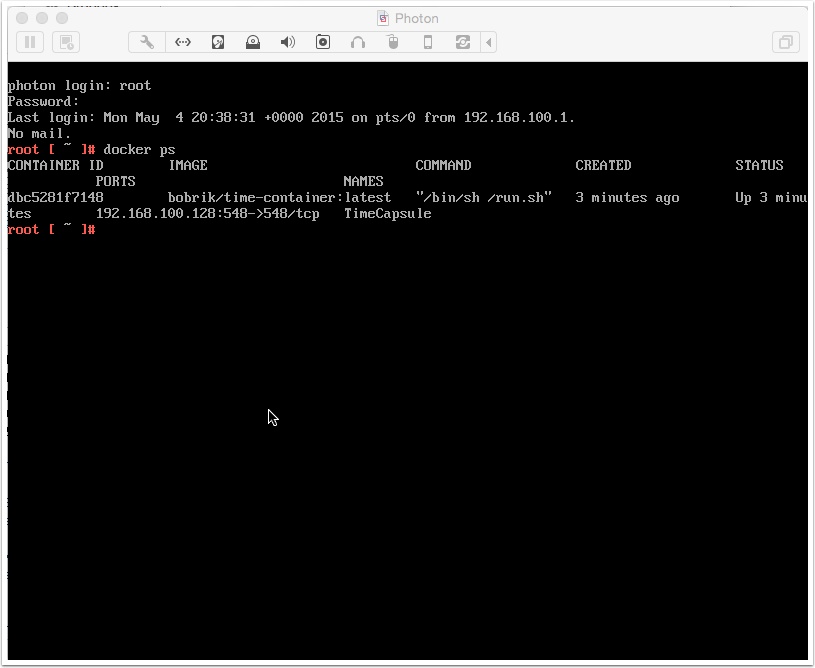Open the snapshots button
The image size is (815, 668).
(x=66, y=42)
